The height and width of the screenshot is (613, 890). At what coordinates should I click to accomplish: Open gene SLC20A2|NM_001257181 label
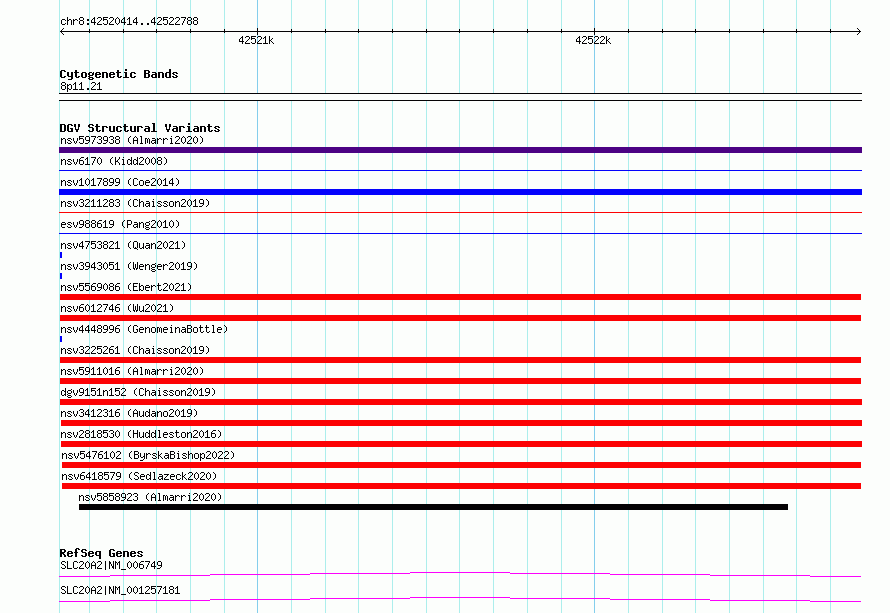click(120, 590)
